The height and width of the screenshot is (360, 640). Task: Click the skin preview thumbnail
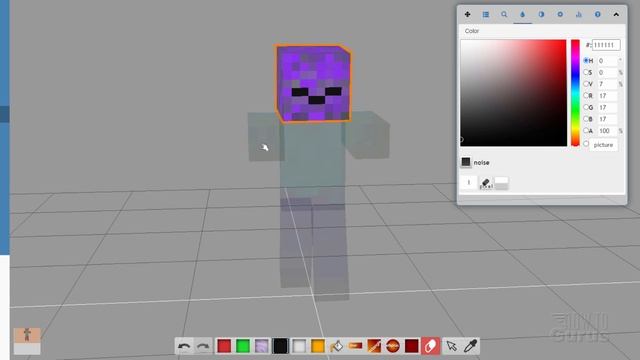27,341
